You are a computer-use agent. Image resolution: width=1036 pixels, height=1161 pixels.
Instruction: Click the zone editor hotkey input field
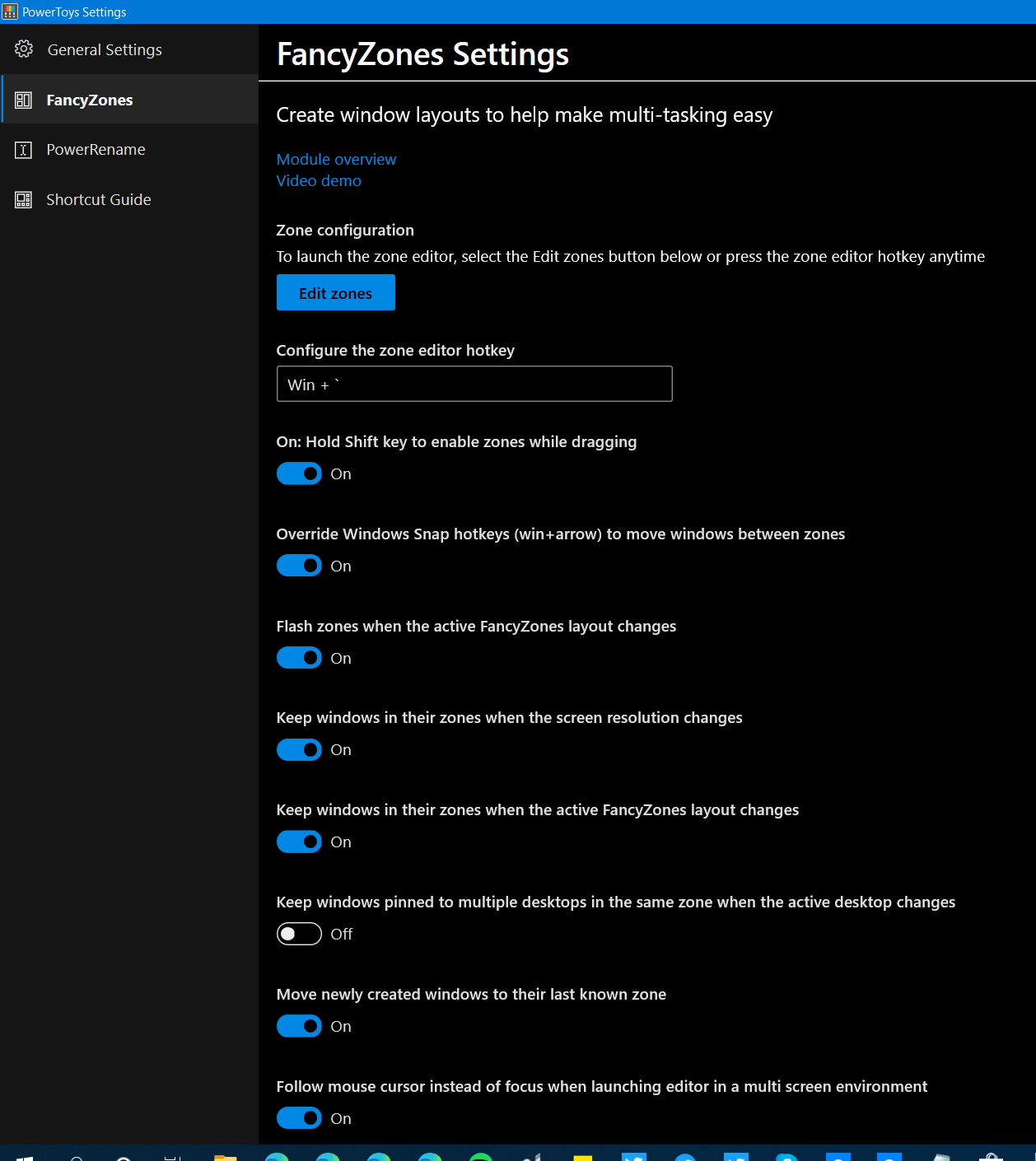474,383
